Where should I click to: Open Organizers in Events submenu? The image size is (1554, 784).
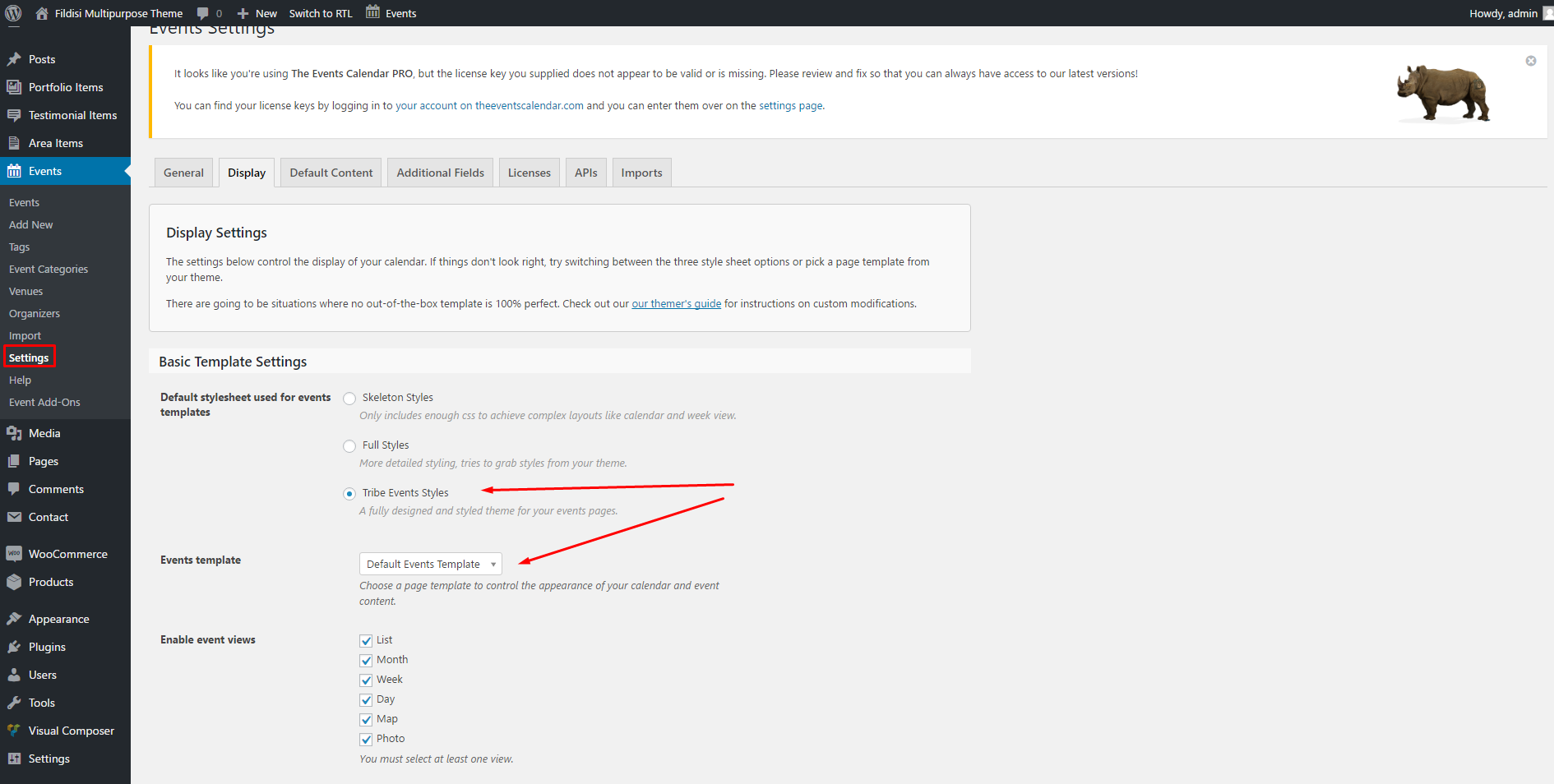point(35,313)
